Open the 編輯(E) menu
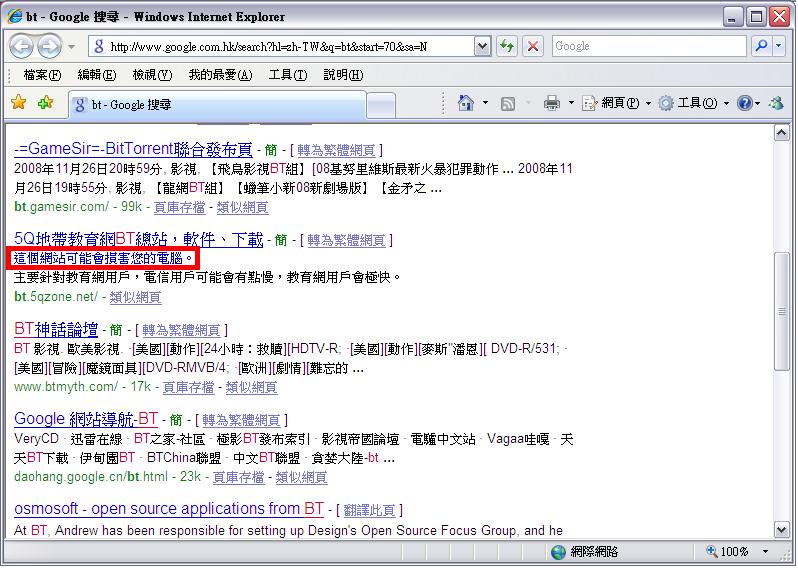 (x=97, y=75)
